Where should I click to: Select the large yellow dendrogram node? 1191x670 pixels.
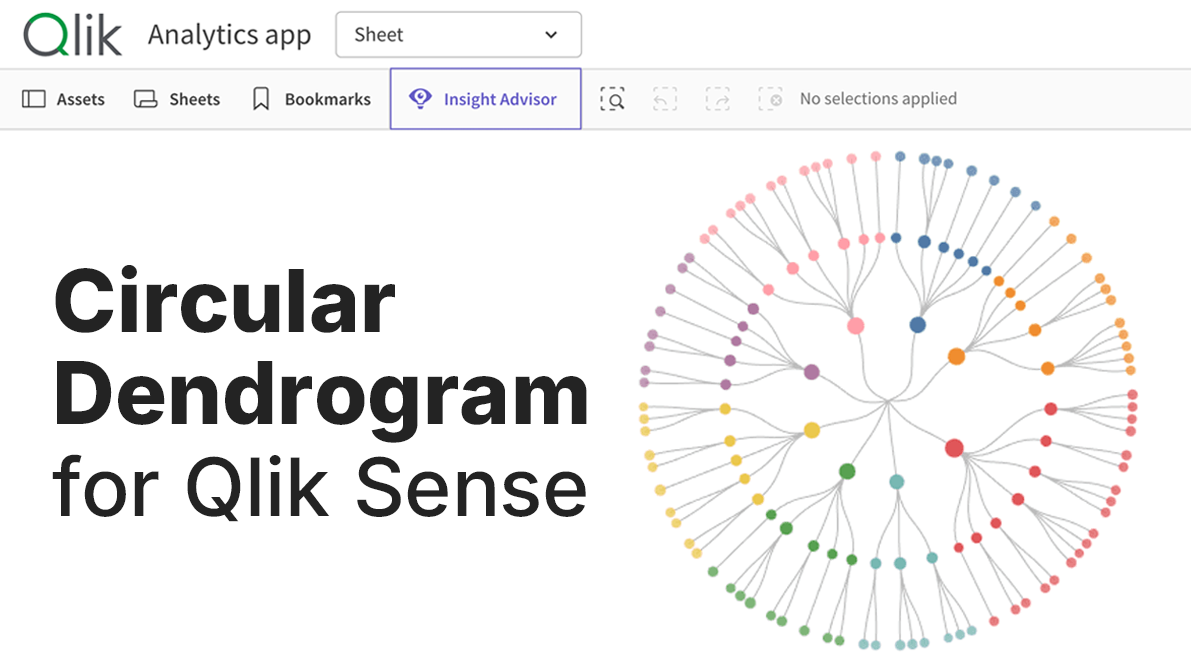pyautogui.click(x=811, y=431)
